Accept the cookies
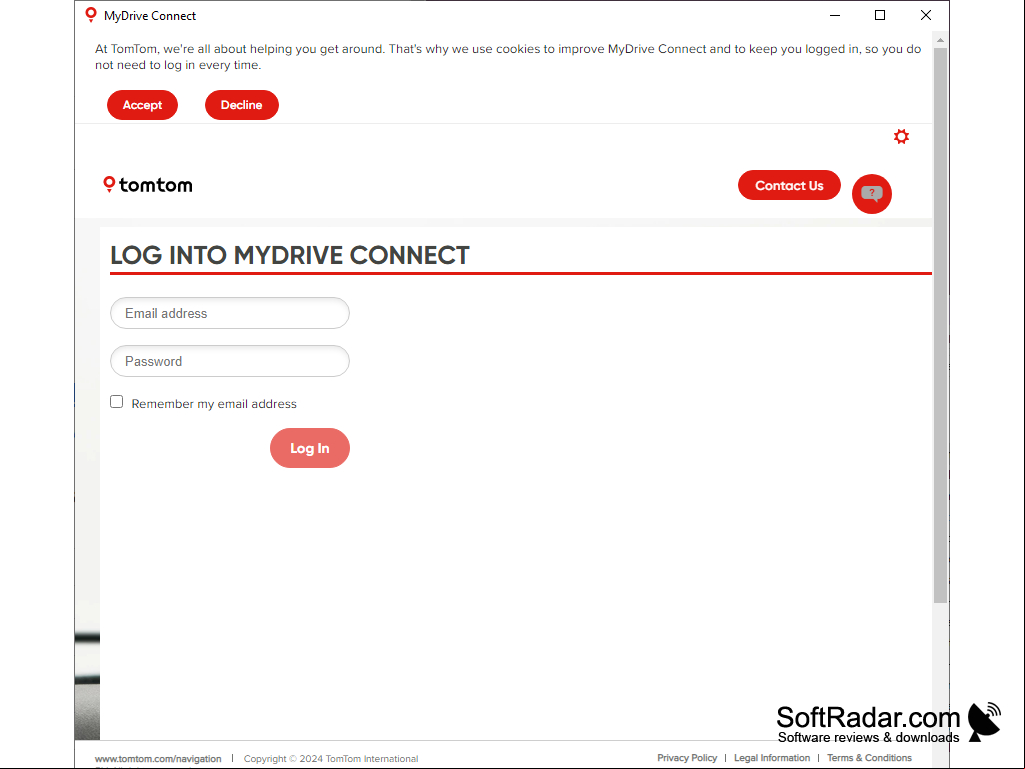Image resolution: width=1025 pixels, height=769 pixels. [x=143, y=105]
